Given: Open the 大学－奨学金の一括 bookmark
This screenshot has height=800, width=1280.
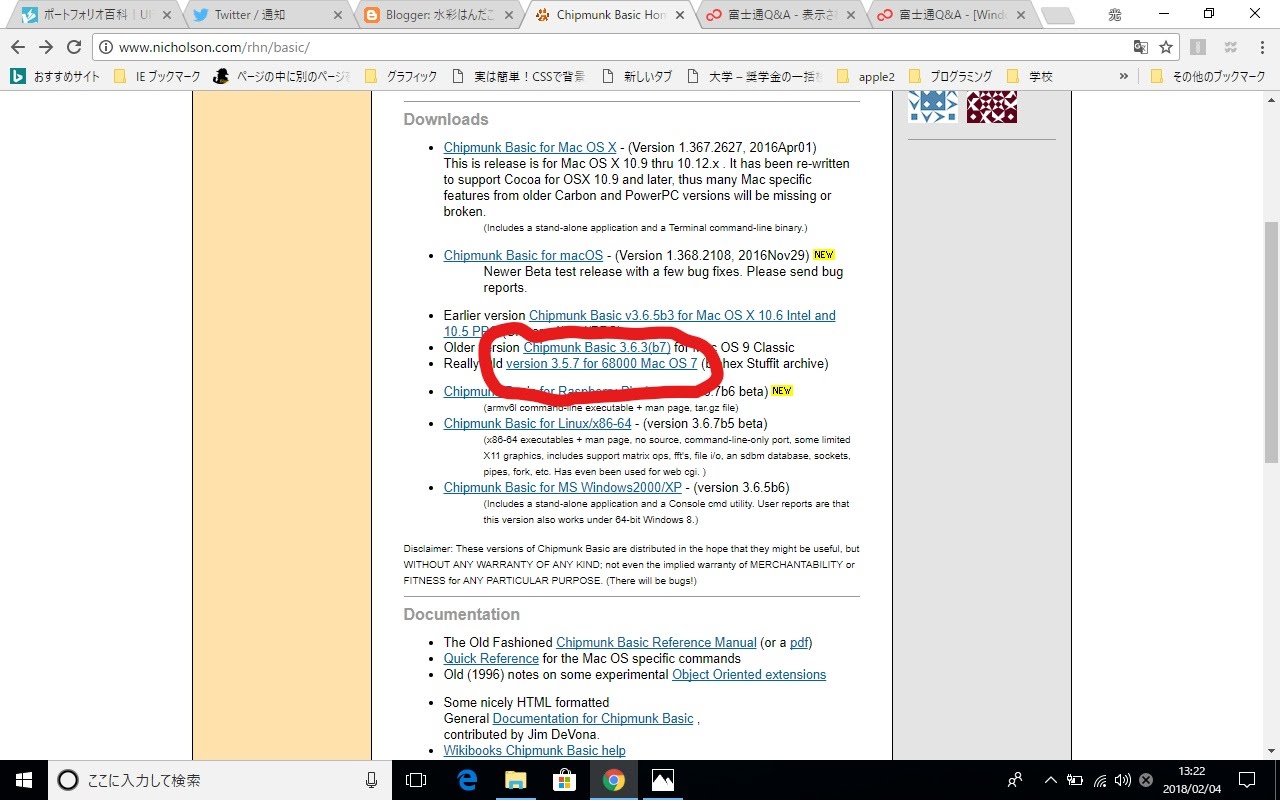Looking at the screenshot, I should click(754, 76).
